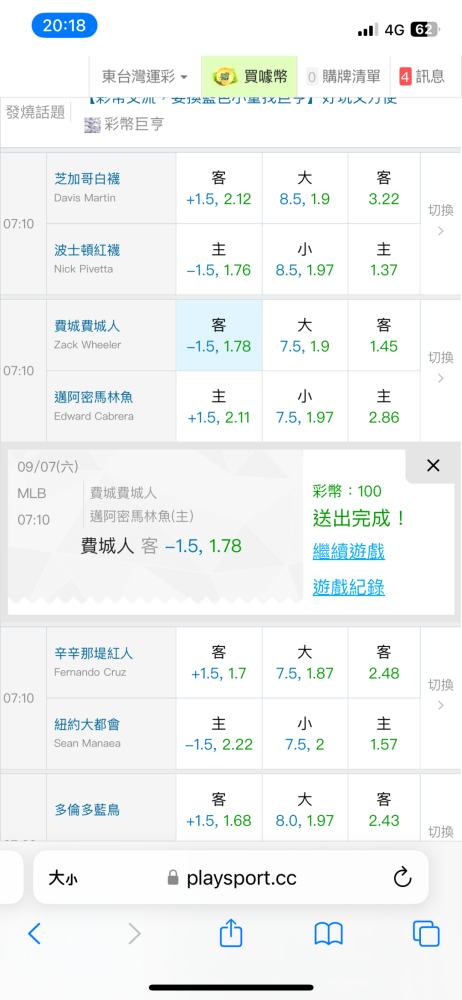Reload page using refresh icon
The image size is (462, 1000).
click(402, 878)
